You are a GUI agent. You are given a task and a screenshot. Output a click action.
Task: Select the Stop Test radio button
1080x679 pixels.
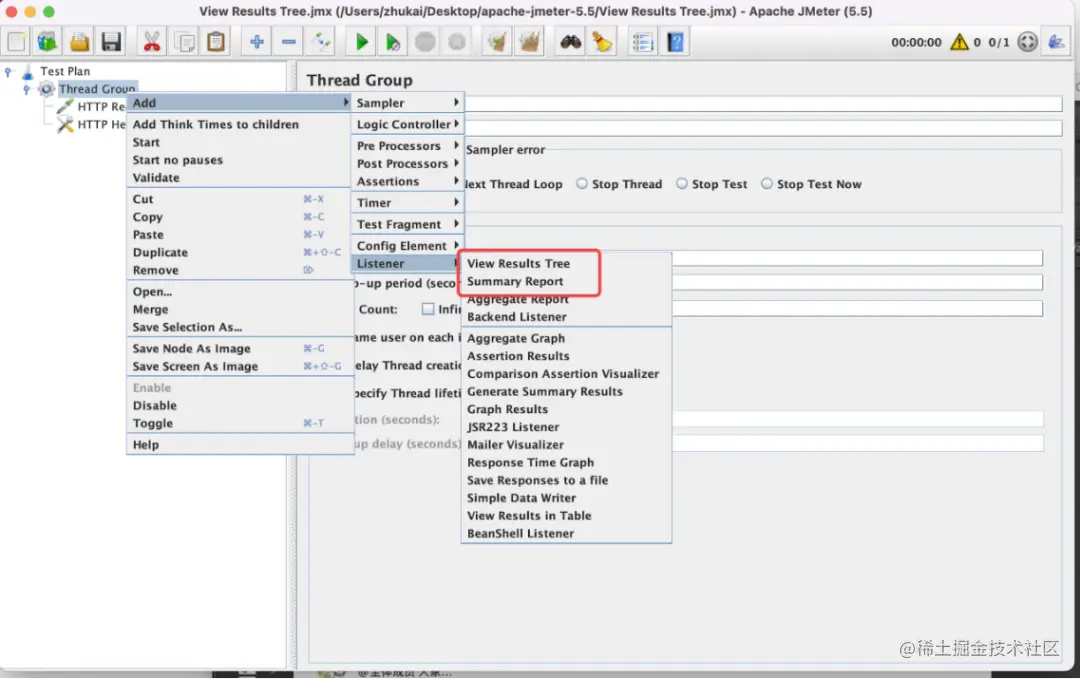coord(682,183)
